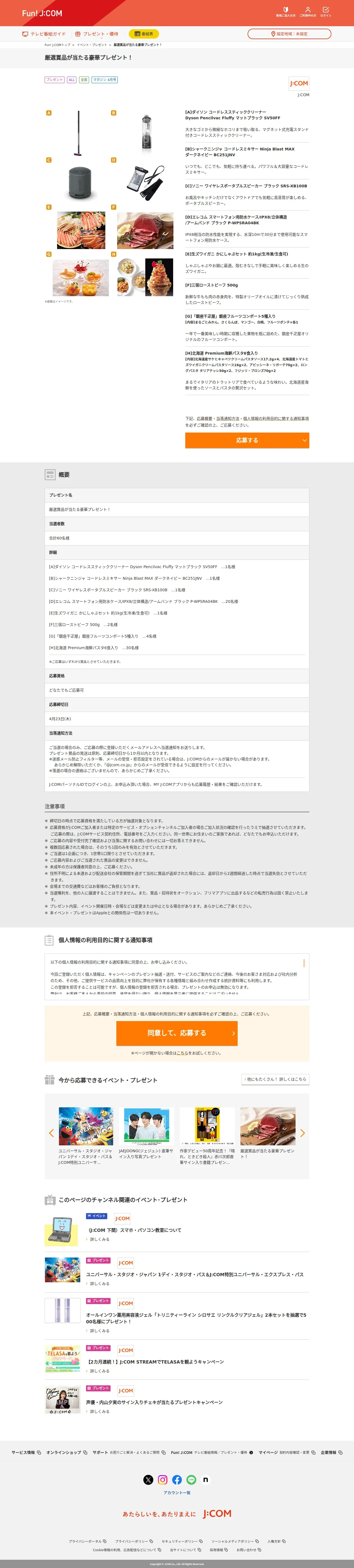Click the プレゼント tag label
The height and width of the screenshot is (1568, 354).
click(x=54, y=80)
